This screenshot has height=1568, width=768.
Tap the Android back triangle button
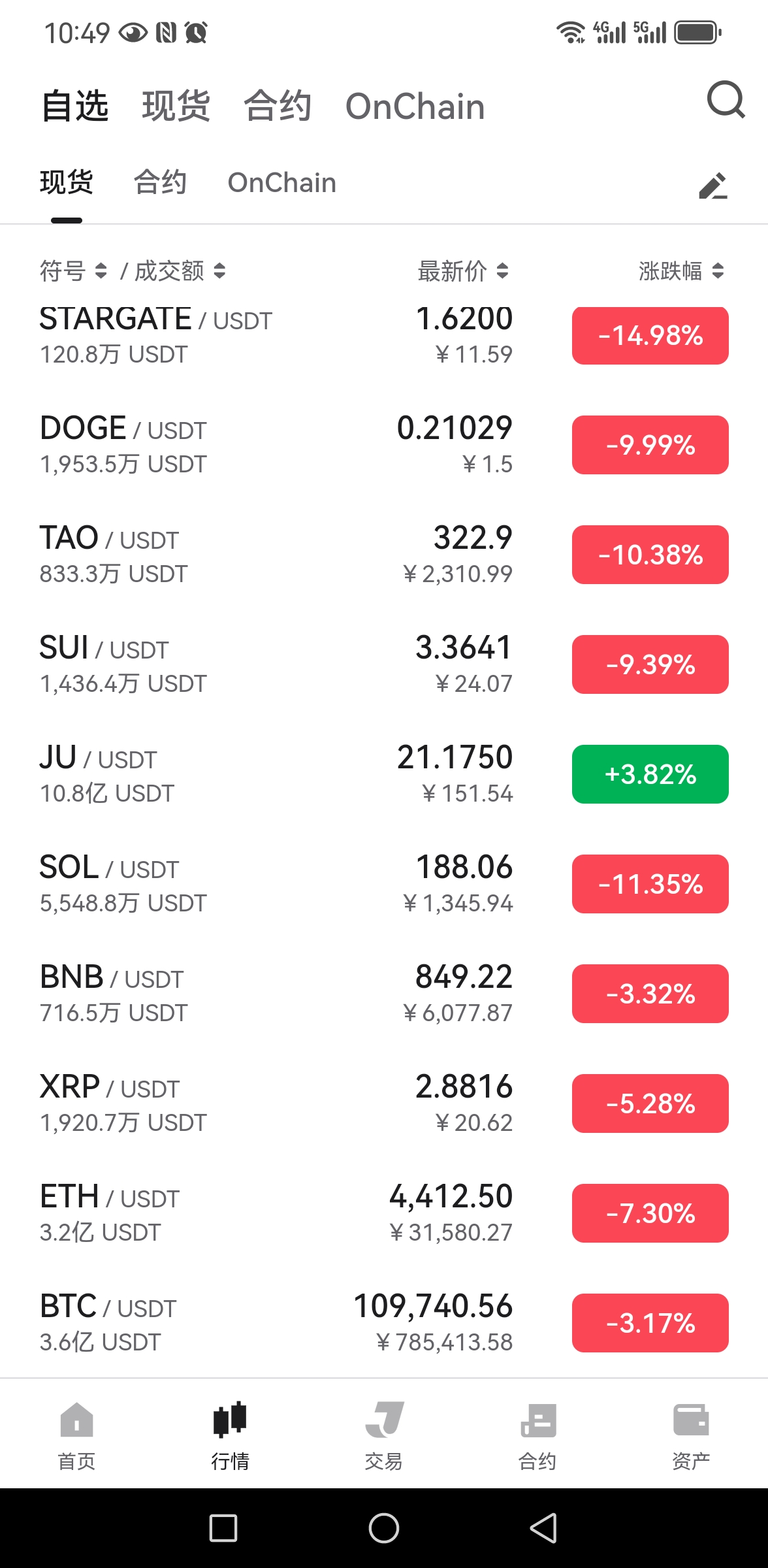click(x=543, y=1528)
